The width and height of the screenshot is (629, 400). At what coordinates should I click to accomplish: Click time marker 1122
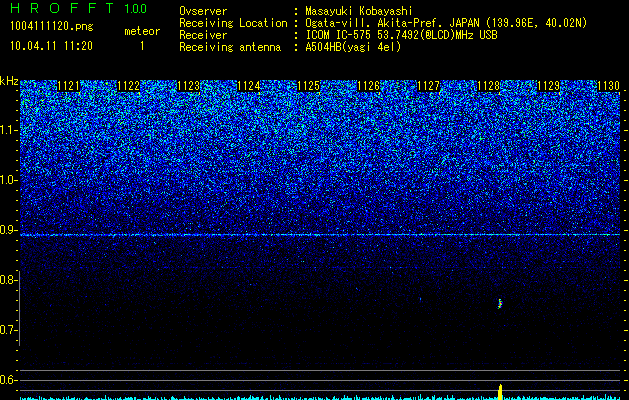(129, 86)
